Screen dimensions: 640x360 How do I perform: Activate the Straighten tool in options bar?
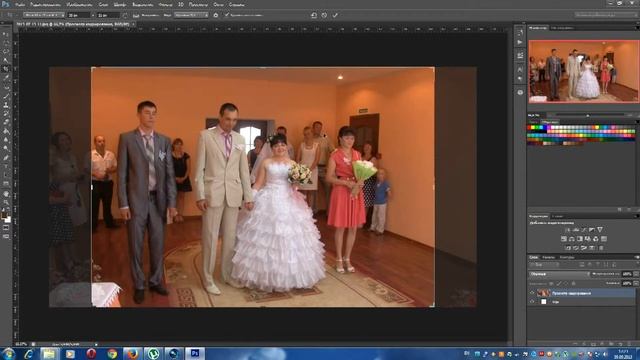136,15
